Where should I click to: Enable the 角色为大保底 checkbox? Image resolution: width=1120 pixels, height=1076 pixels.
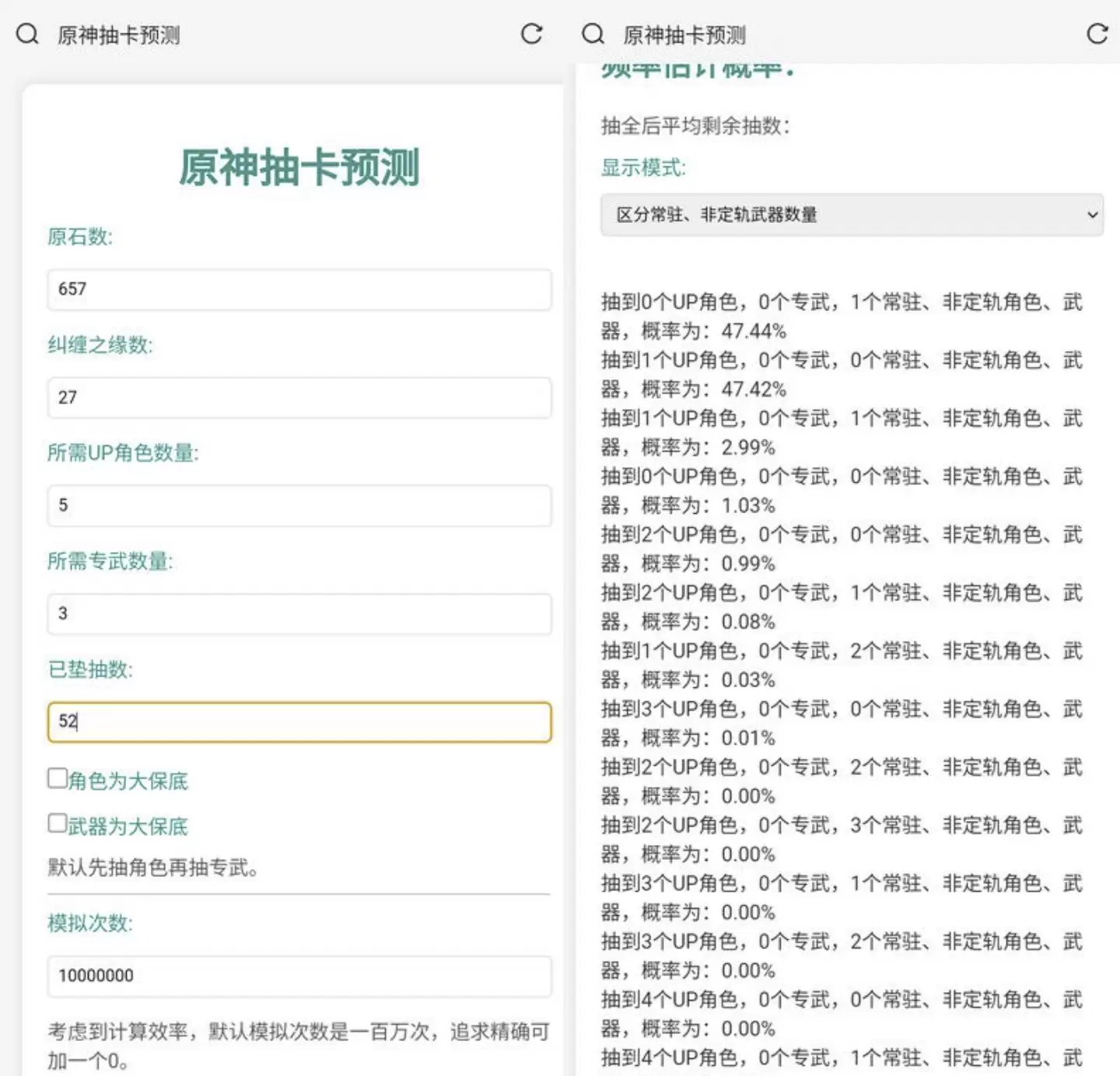(x=58, y=778)
